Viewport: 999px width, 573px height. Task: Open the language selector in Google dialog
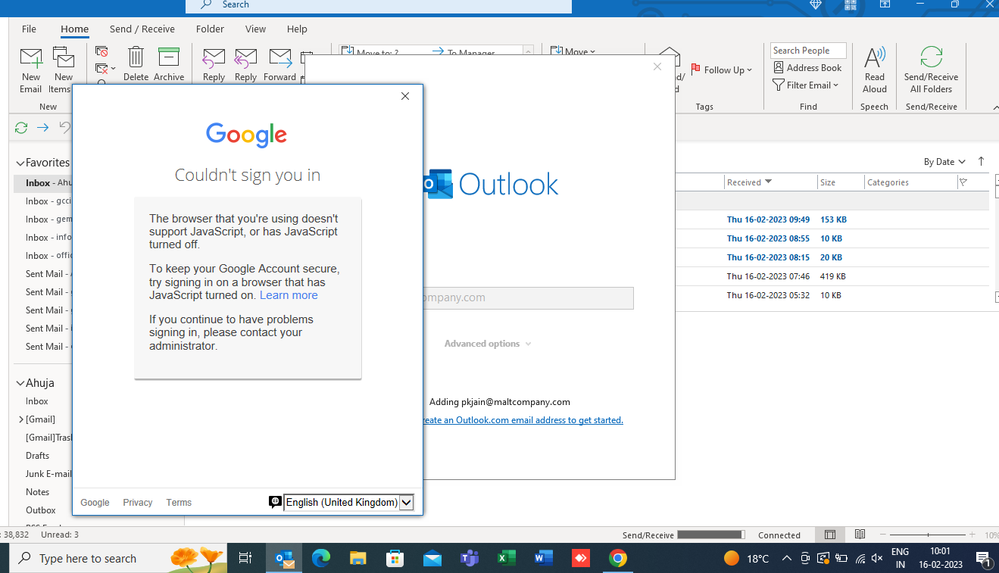tap(349, 502)
